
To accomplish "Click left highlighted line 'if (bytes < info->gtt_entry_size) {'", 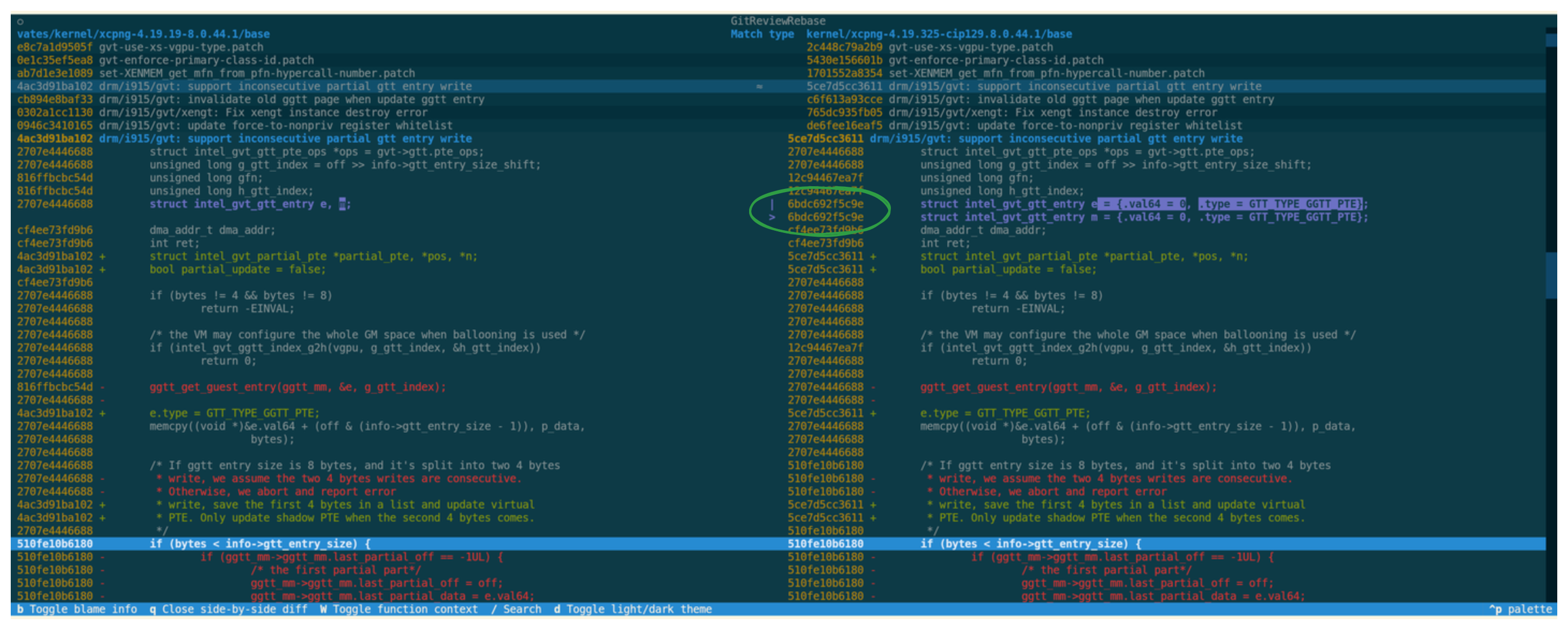I will point(260,544).
